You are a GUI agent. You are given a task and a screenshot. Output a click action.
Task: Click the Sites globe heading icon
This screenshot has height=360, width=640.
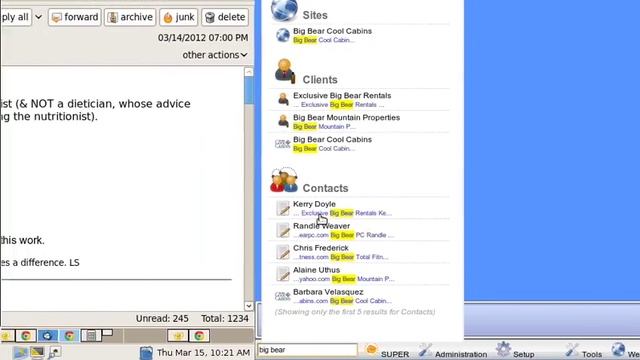[284, 10]
